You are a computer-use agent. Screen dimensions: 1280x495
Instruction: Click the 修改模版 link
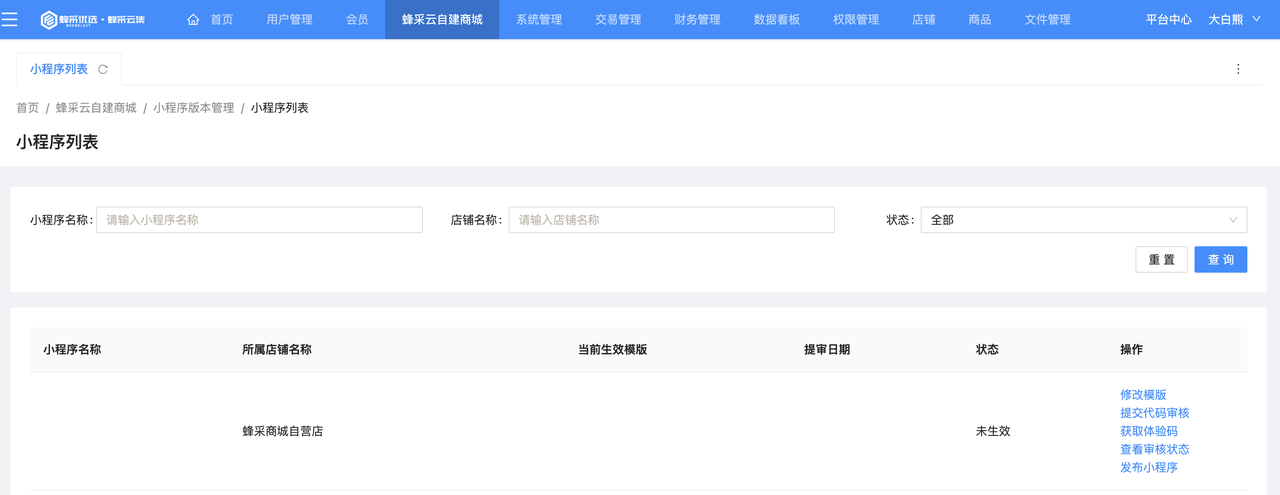(x=1143, y=395)
